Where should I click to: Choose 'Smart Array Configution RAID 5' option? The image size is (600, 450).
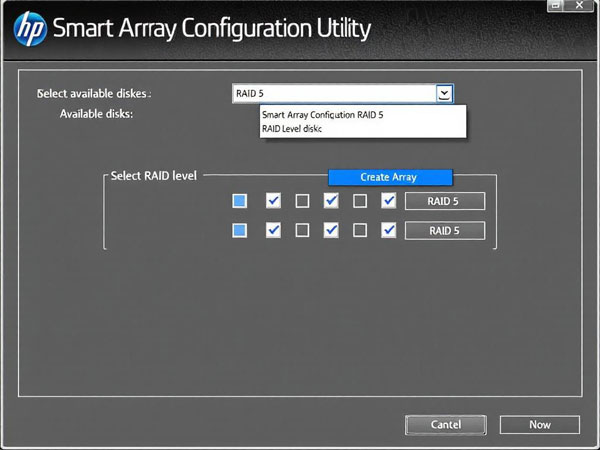coord(323,115)
